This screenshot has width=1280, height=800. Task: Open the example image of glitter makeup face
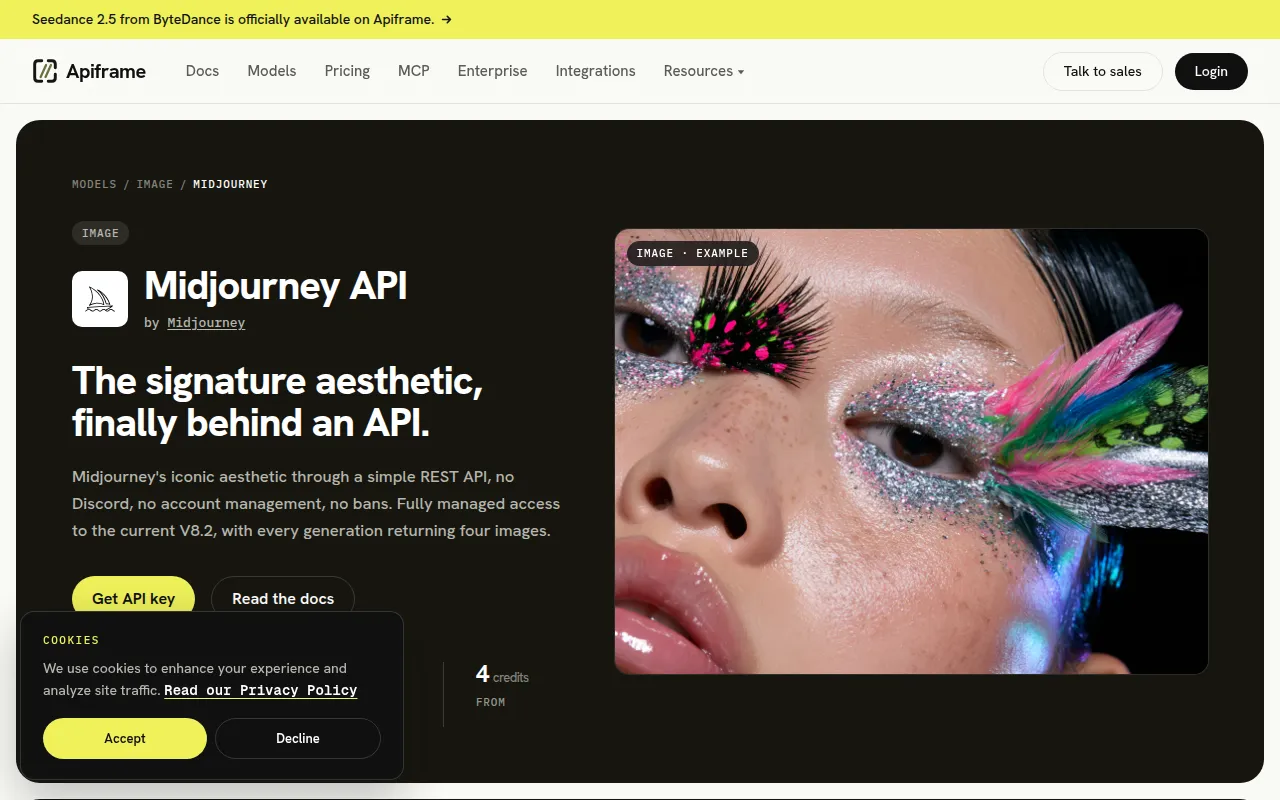[911, 451]
